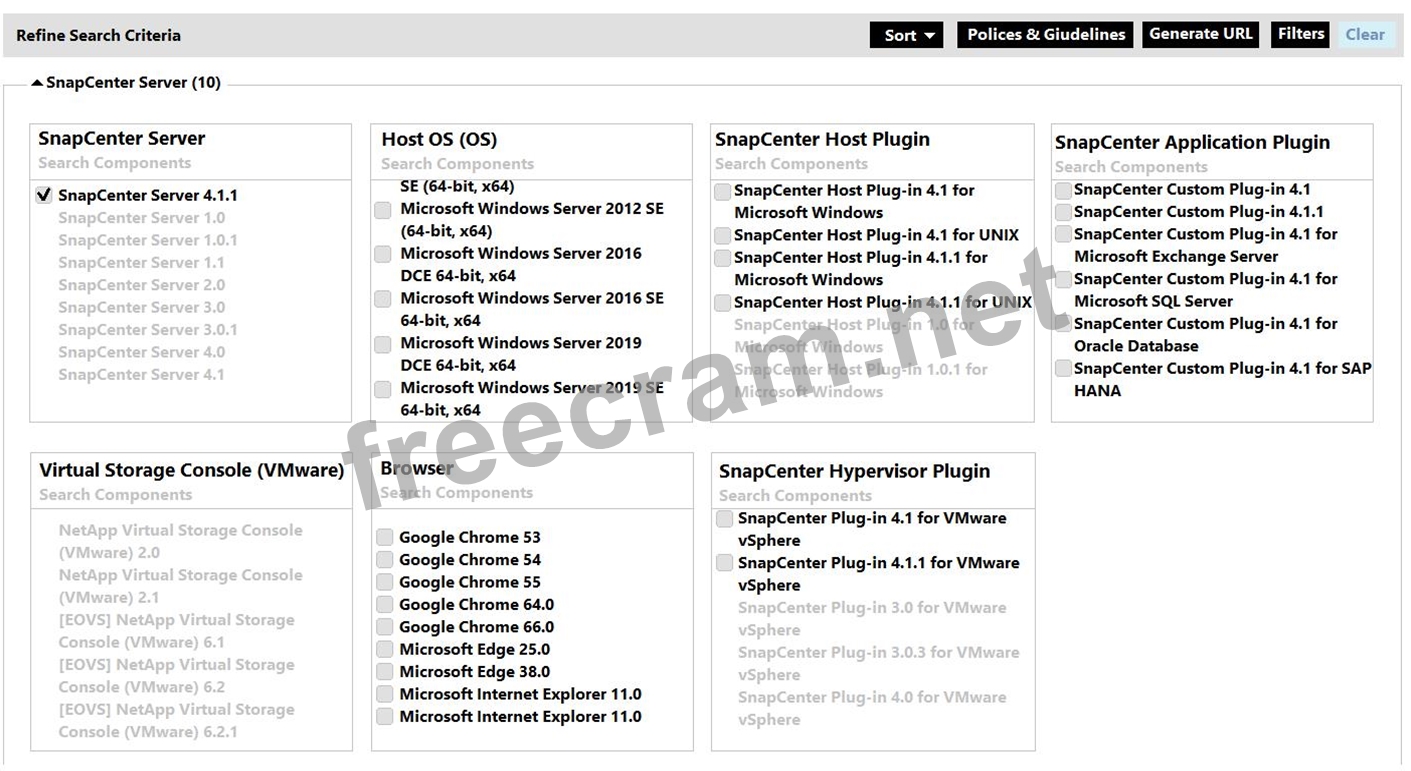Check Custom Plug-in 4.1 for Oracle Database
The height and width of the screenshot is (771, 1411).
1063,325
